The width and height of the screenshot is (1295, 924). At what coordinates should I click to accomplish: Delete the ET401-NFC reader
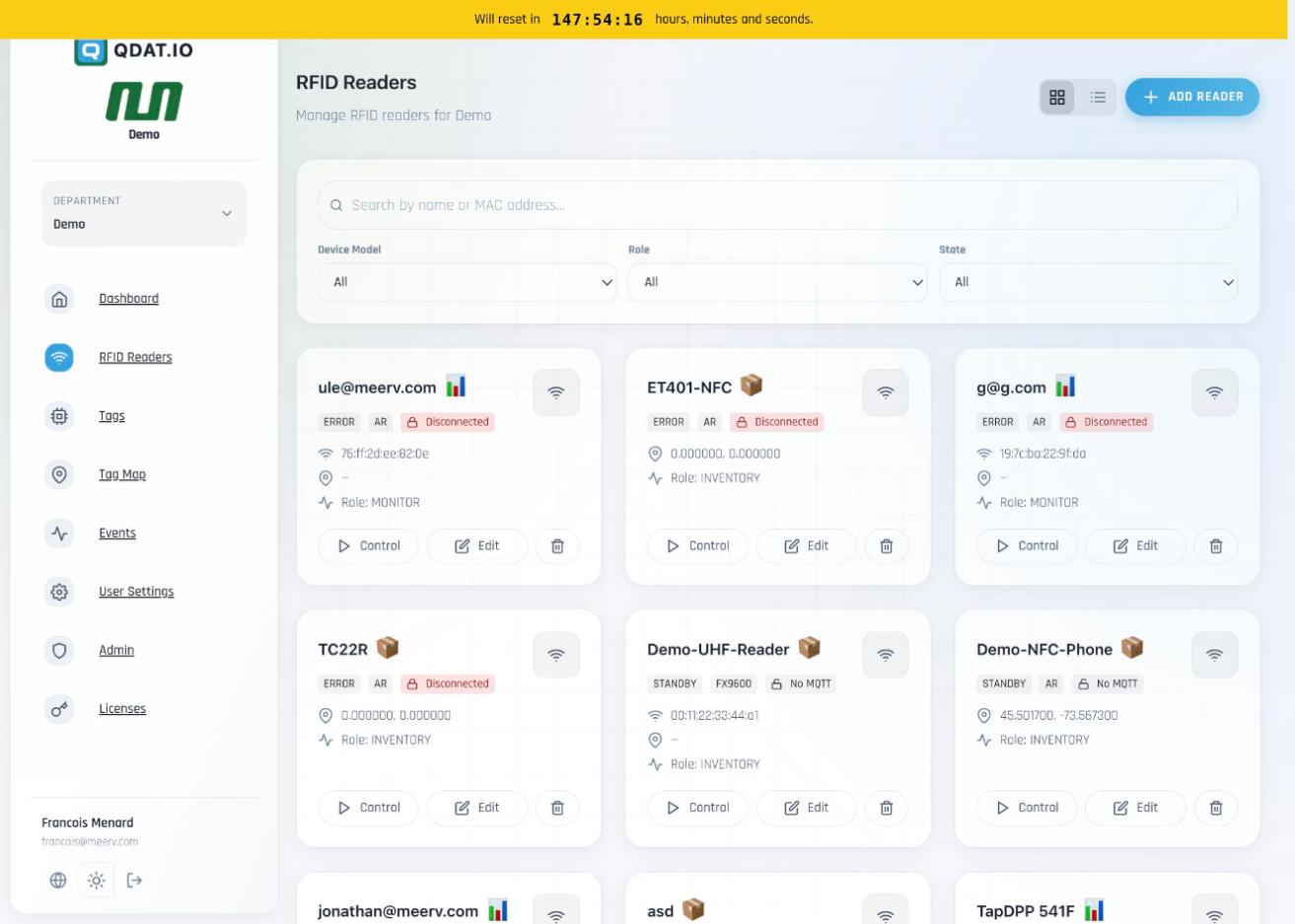(887, 546)
